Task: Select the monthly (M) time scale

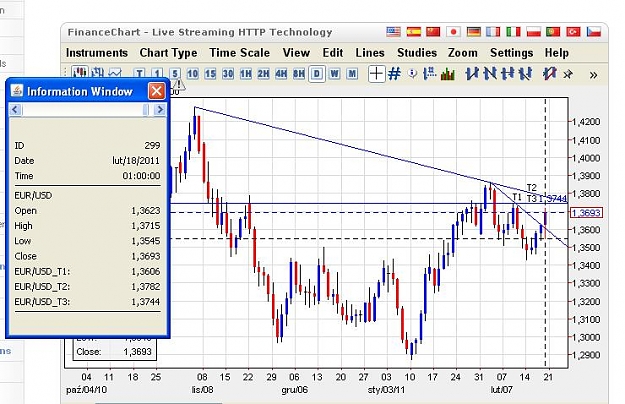Action: [x=352, y=74]
